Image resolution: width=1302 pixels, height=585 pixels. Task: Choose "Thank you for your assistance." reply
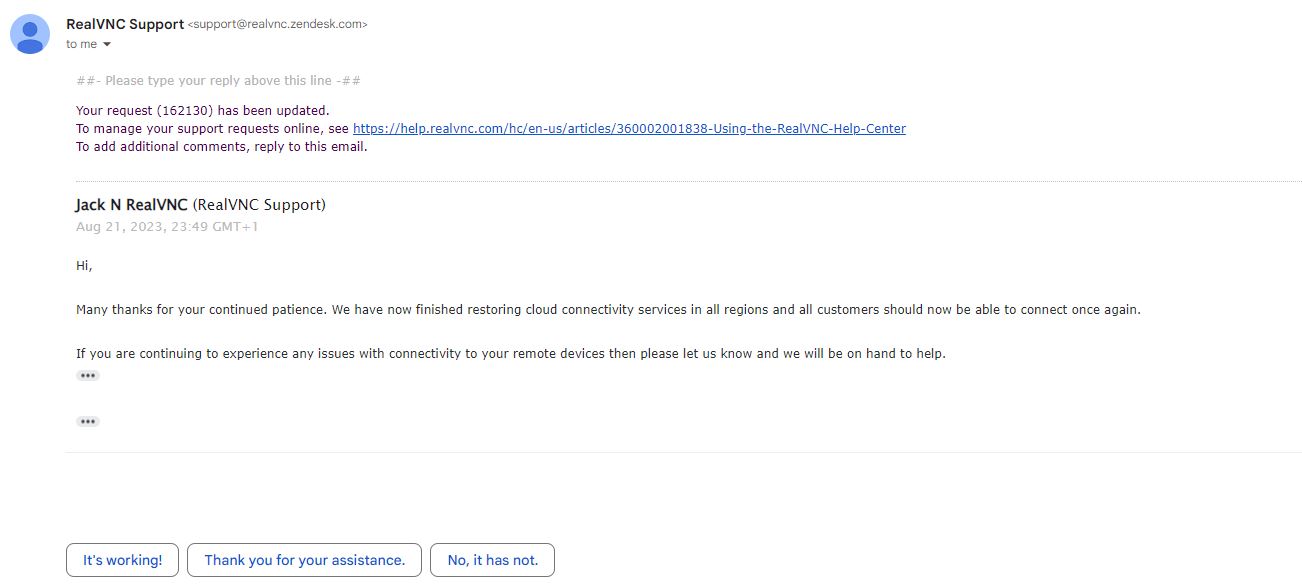click(304, 560)
